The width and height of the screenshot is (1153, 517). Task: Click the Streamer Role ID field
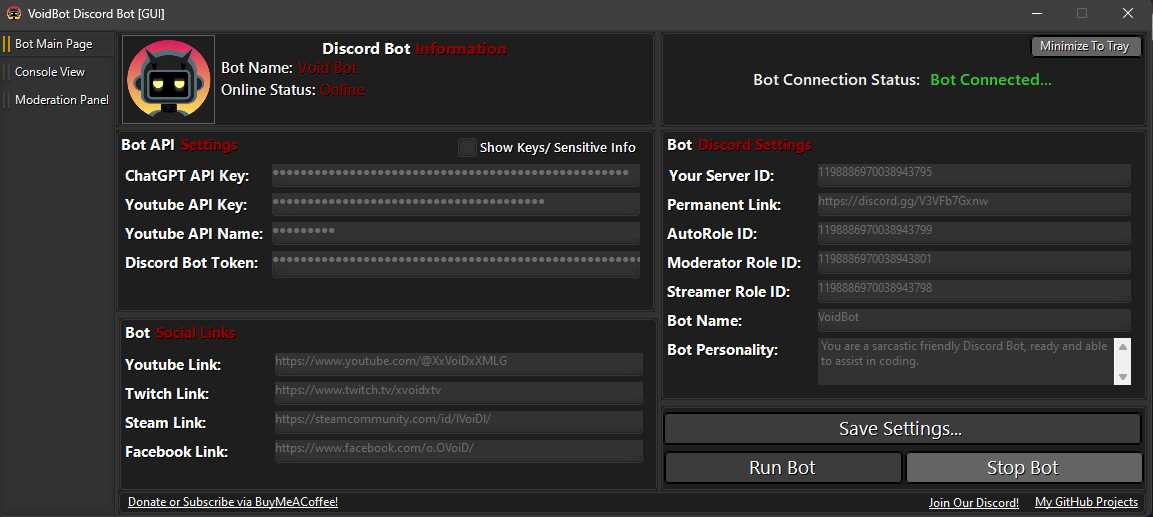click(x=974, y=290)
